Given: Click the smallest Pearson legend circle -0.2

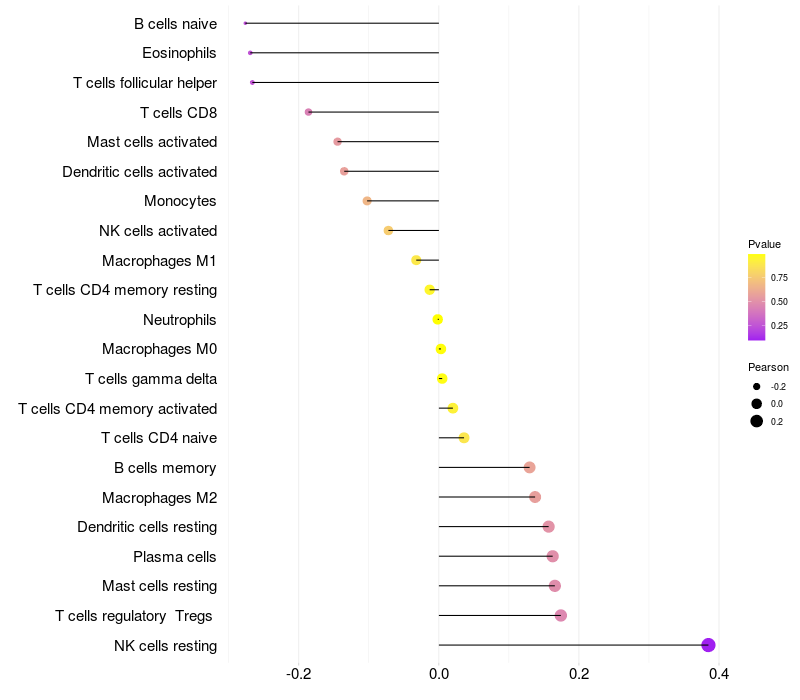Looking at the screenshot, I should (756, 386).
